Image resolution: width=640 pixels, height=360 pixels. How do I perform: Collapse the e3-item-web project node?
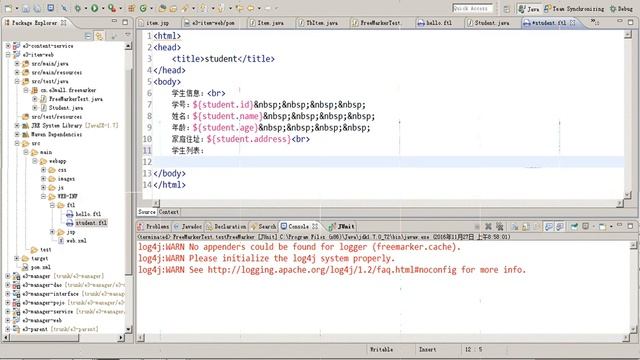coord(8,55)
